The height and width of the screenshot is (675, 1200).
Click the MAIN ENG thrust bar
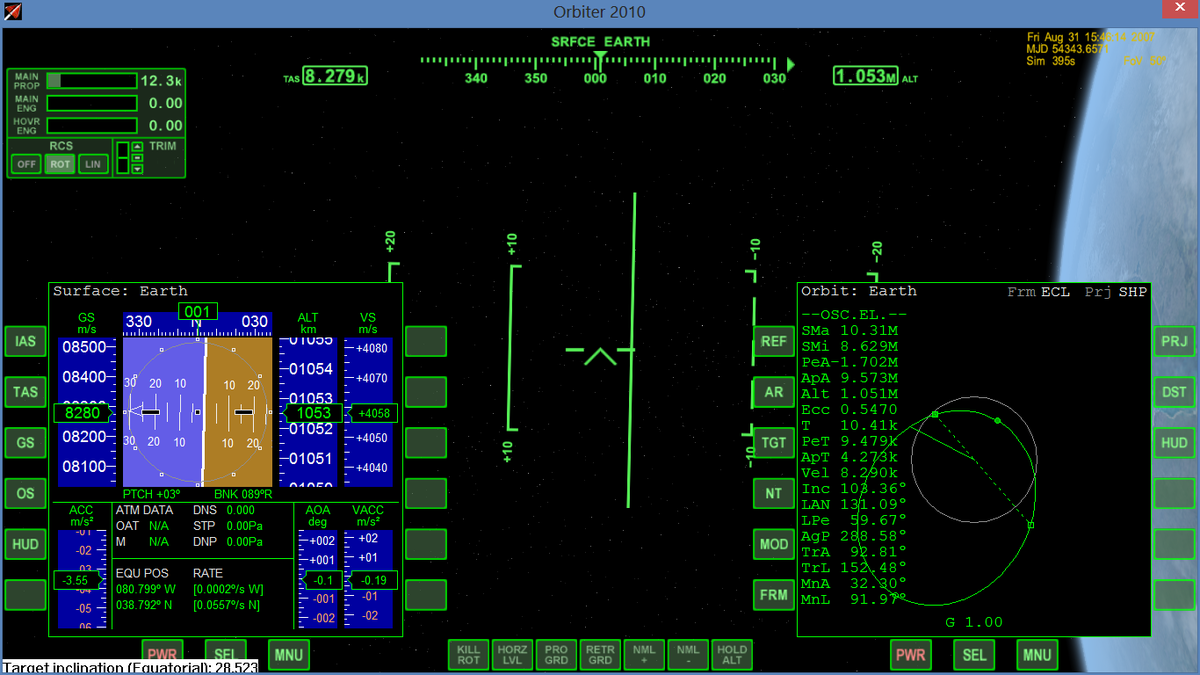(x=92, y=103)
